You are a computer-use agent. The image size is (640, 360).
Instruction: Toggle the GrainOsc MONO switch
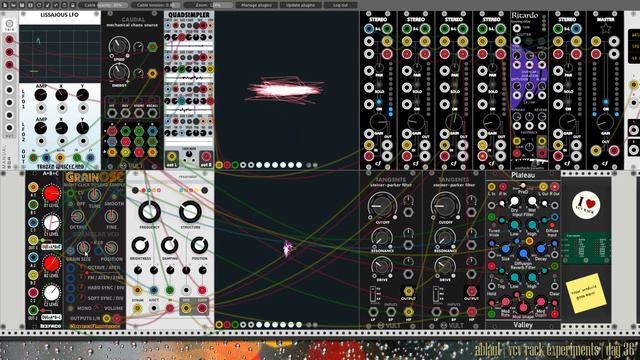point(71,309)
